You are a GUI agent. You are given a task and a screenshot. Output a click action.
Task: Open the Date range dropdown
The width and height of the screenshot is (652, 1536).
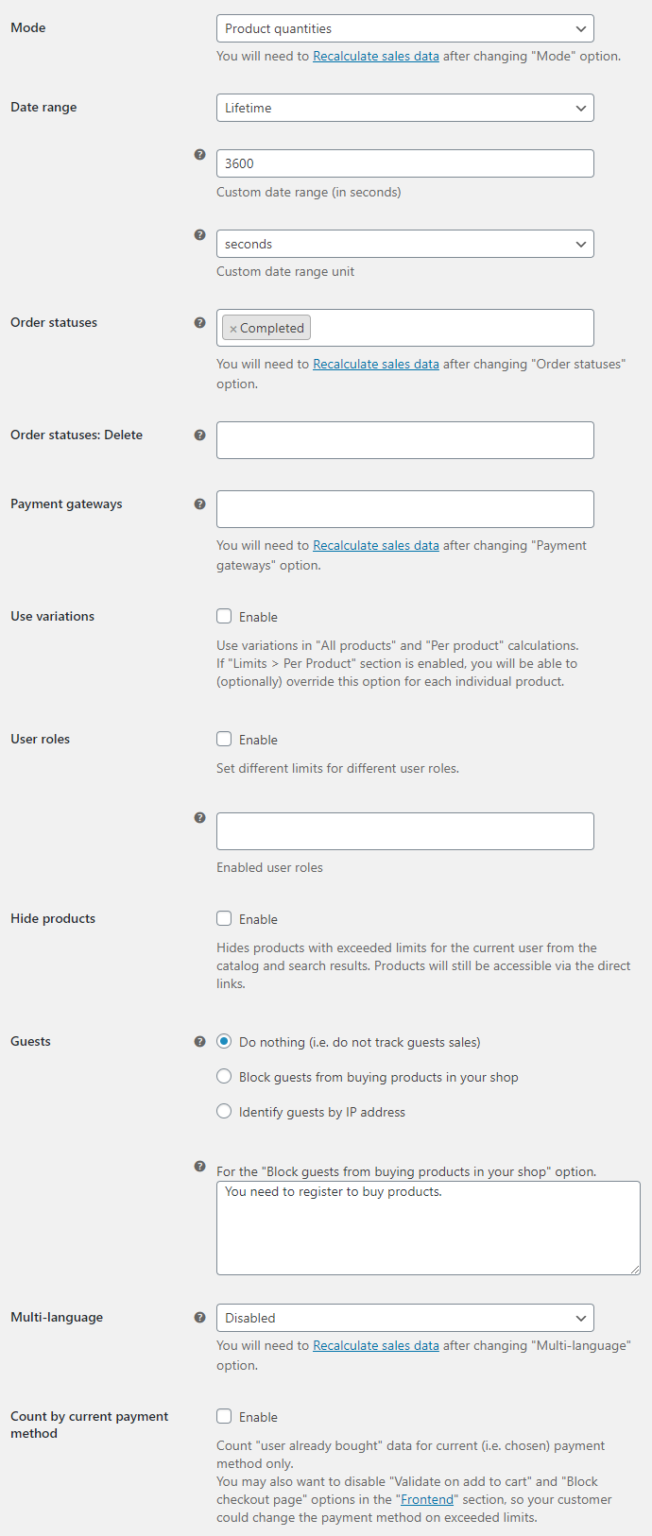405,107
